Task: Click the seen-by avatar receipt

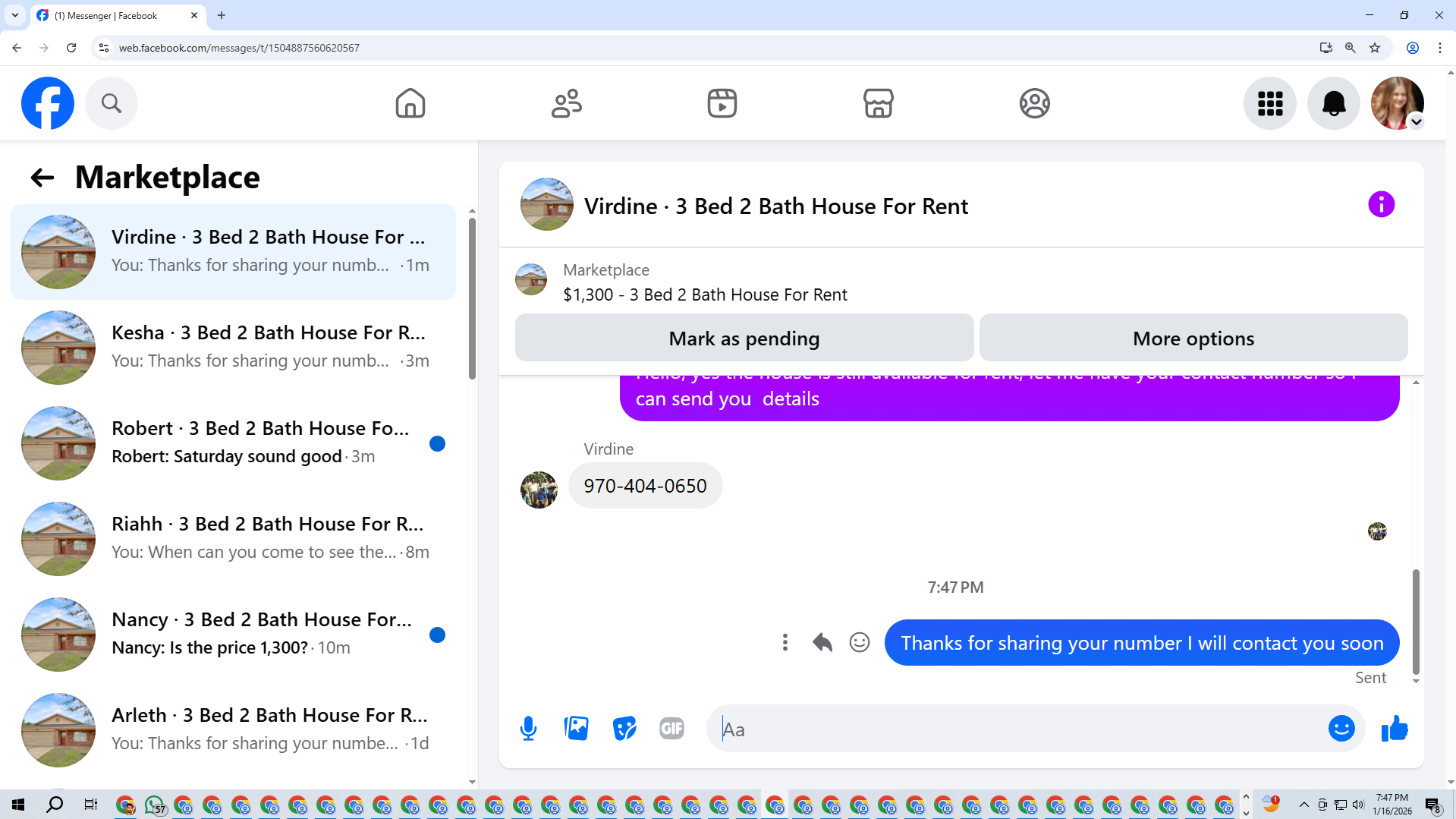Action: pos(1377,531)
